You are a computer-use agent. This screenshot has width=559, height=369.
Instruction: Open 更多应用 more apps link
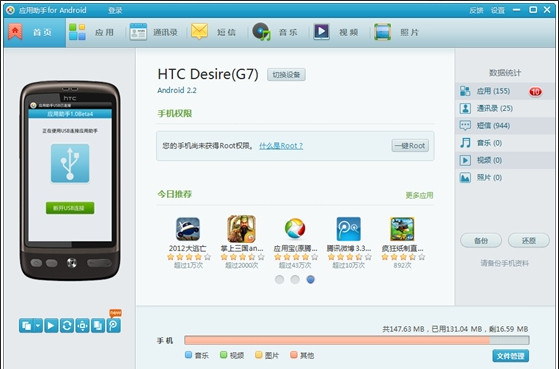tap(419, 195)
